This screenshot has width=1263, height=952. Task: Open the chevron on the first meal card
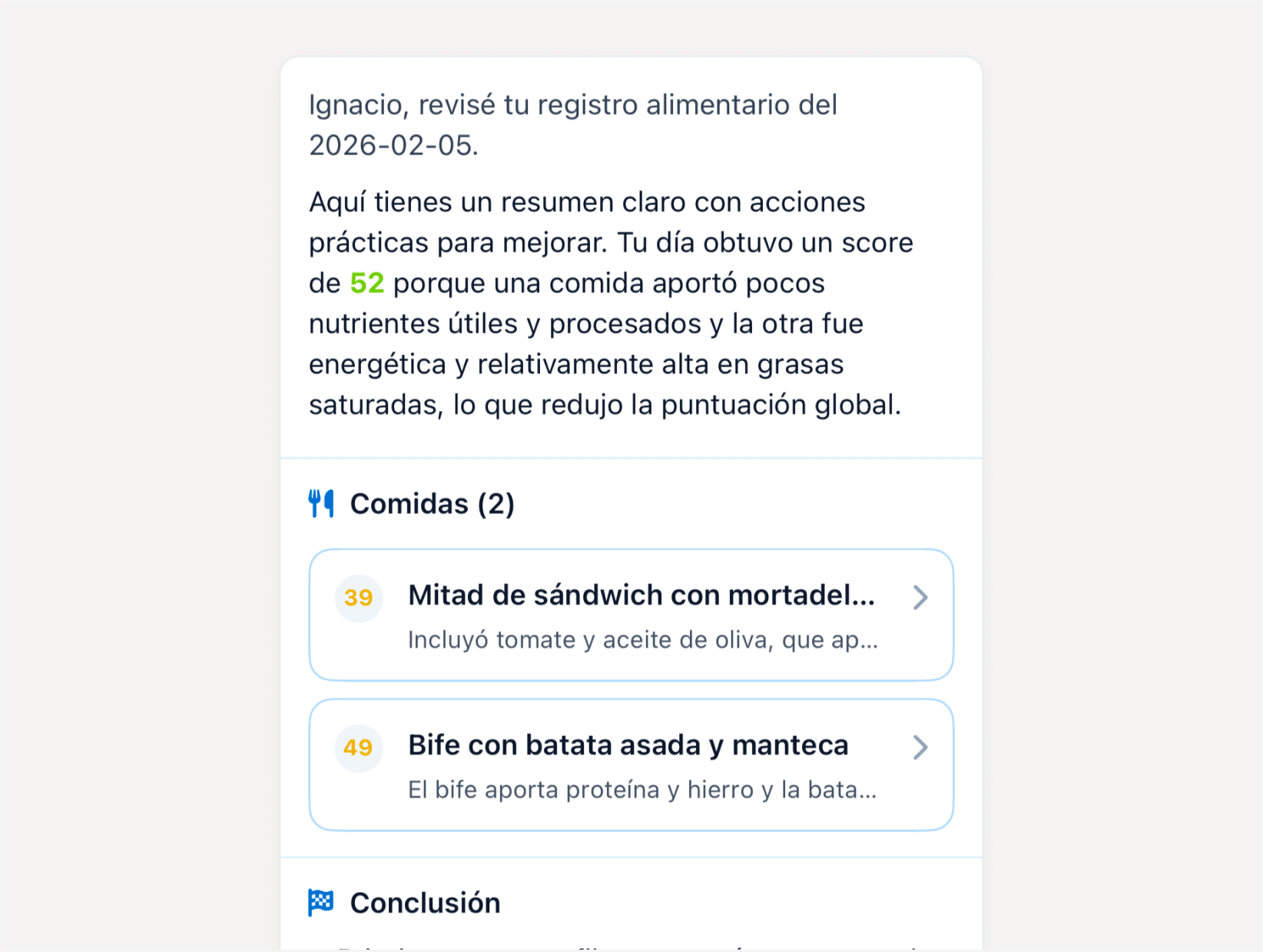pyautogui.click(x=920, y=598)
